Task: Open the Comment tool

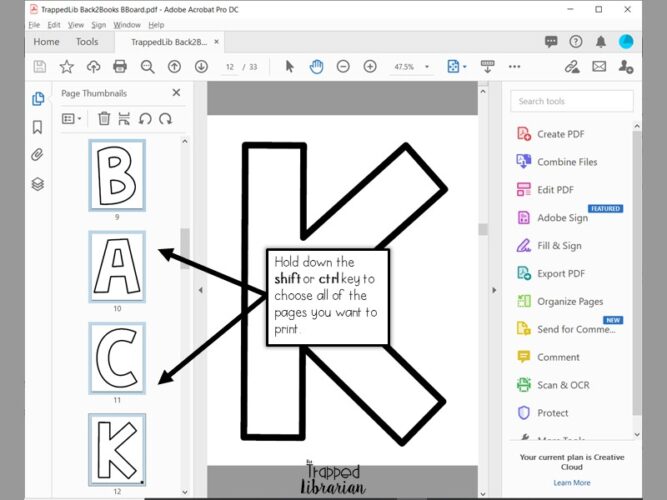Action: [548, 357]
